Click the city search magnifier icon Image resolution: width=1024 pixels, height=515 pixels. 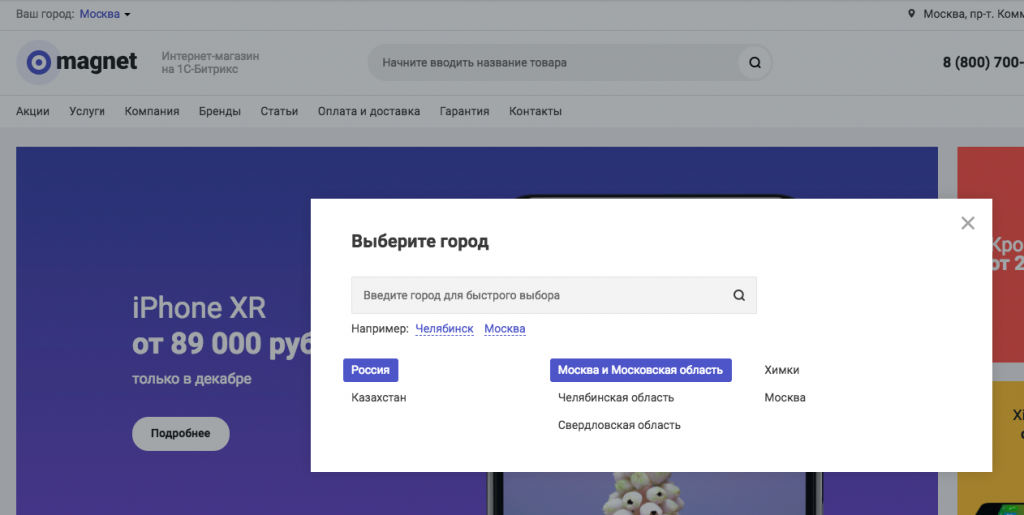[x=739, y=295]
